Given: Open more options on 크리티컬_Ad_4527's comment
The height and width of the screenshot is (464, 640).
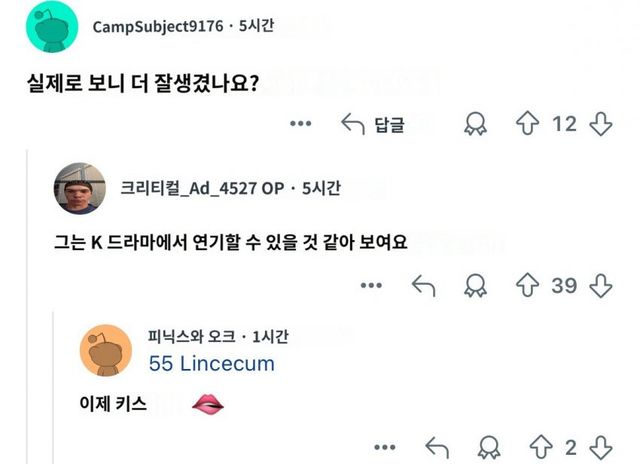Looking at the screenshot, I should coord(372,286).
